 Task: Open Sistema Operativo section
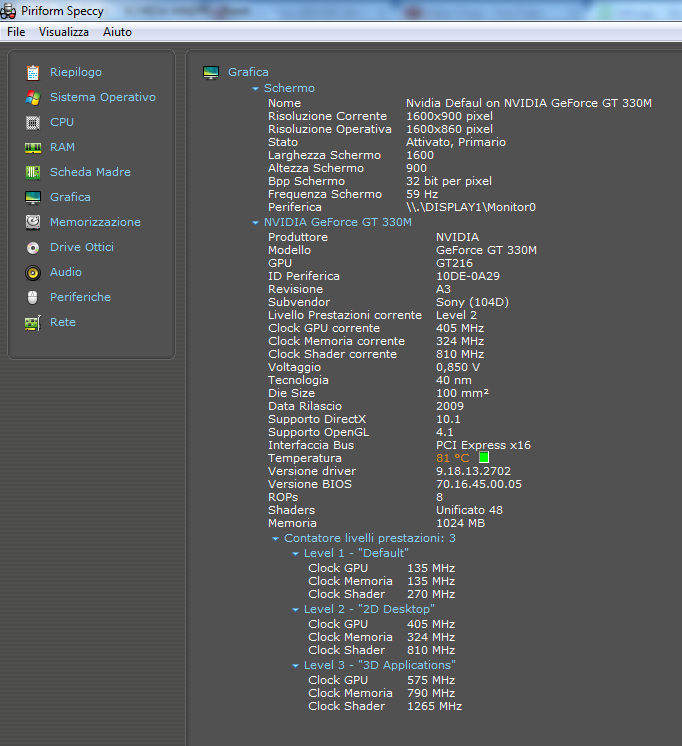pos(103,97)
